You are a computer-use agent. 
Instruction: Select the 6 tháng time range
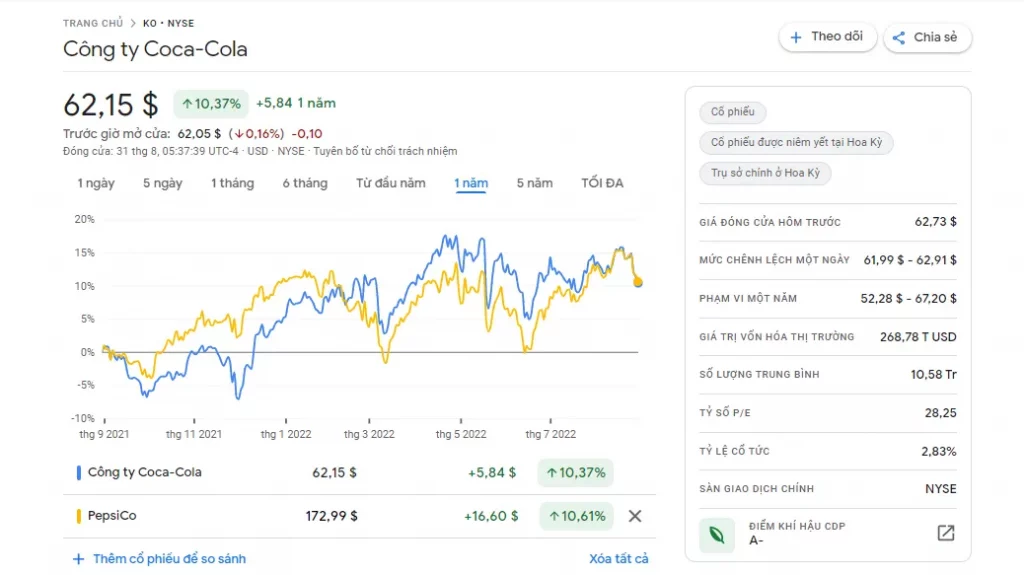click(305, 184)
